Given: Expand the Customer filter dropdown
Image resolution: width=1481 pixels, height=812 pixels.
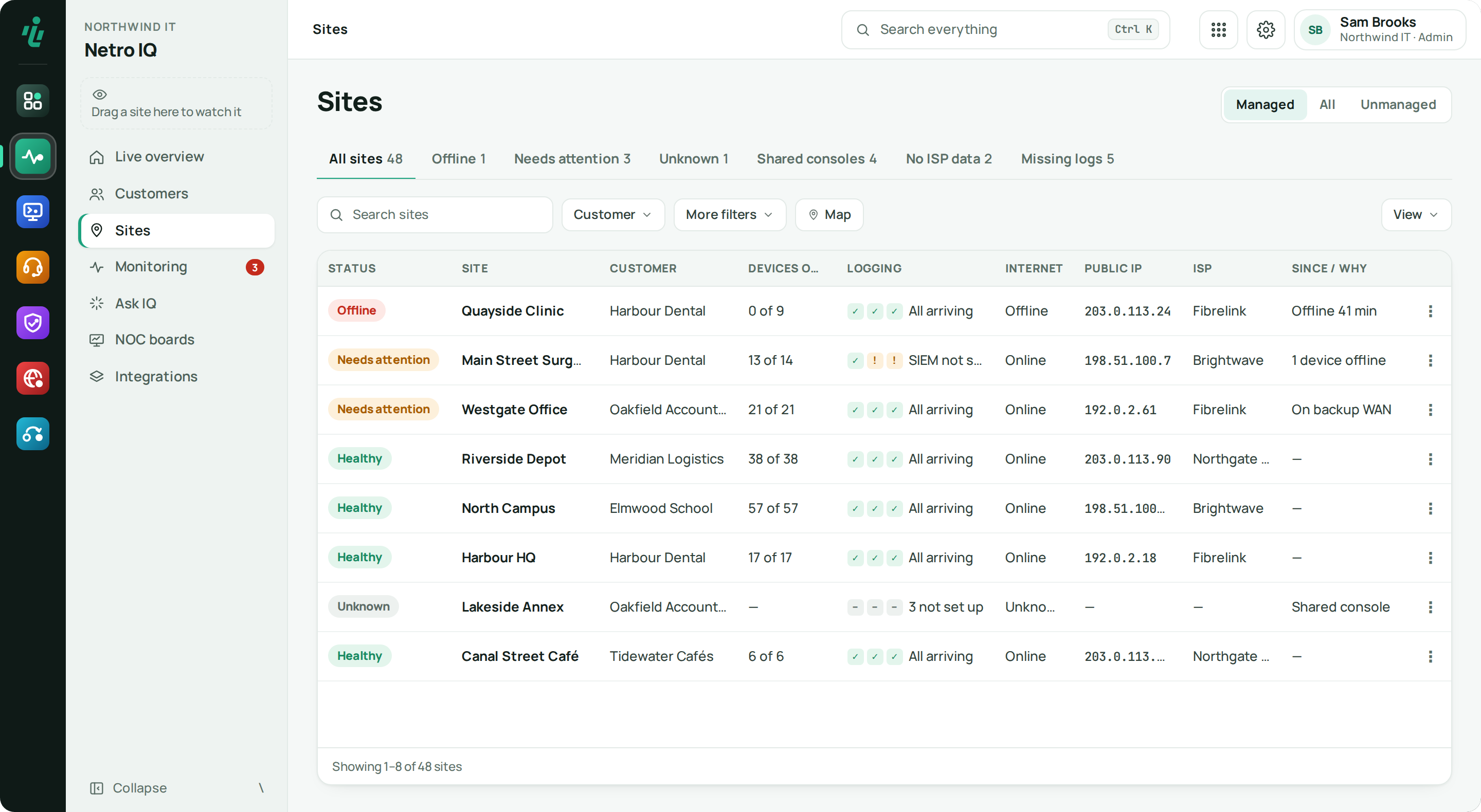Looking at the screenshot, I should click(x=613, y=215).
